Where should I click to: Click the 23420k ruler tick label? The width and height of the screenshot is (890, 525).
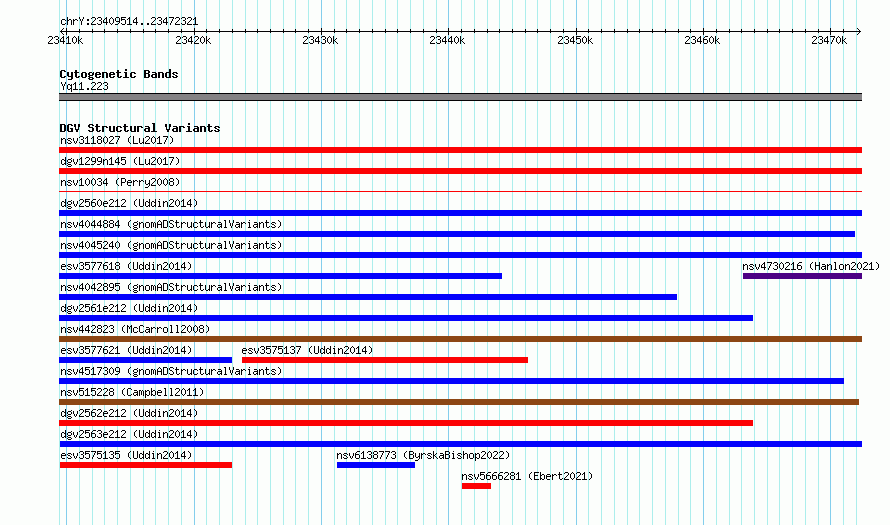coord(193,40)
